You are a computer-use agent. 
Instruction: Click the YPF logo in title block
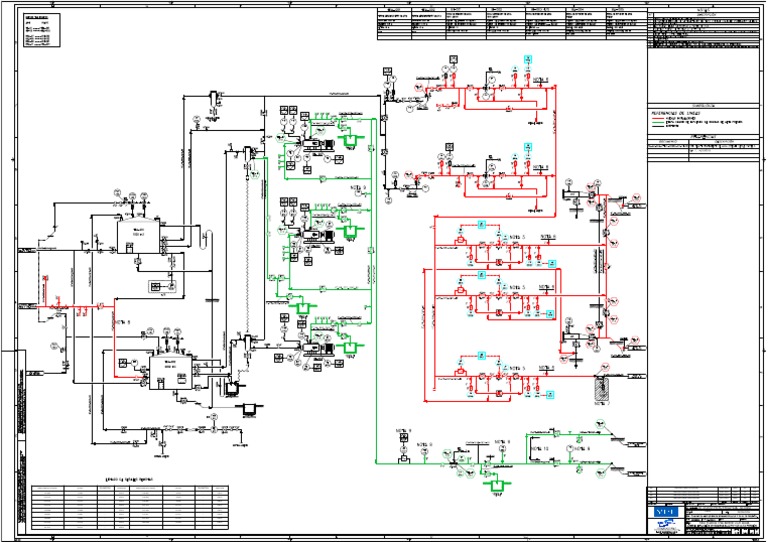tap(664, 512)
